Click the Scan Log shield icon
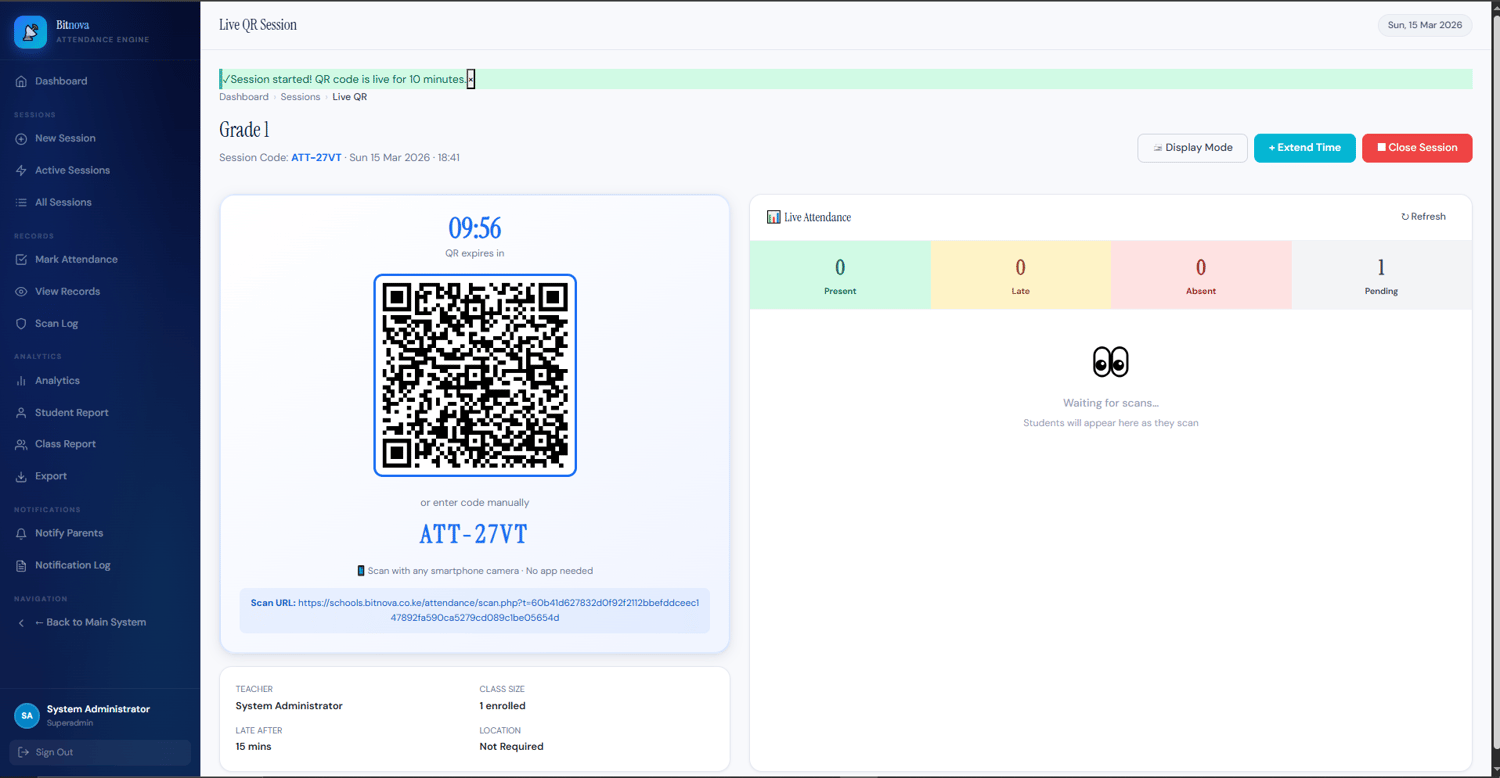 point(21,324)
